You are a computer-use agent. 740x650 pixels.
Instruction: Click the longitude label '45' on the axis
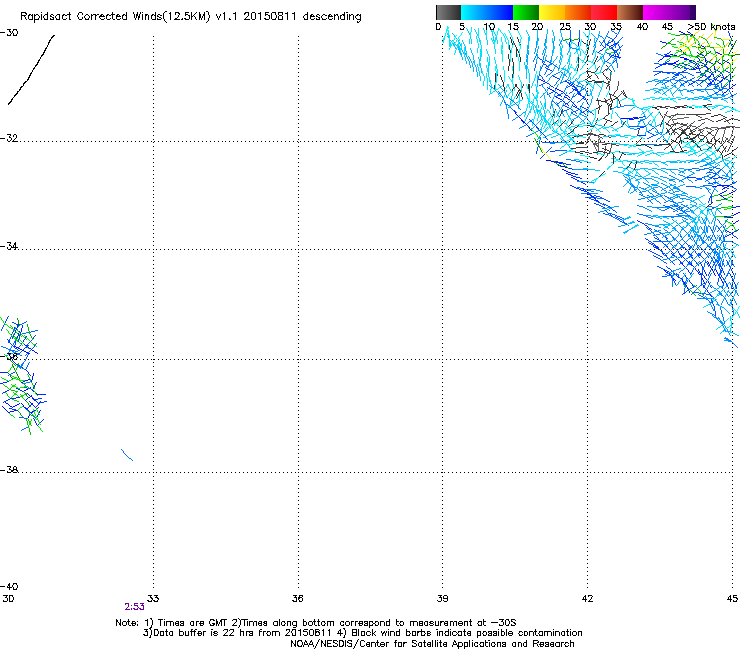[732, 599]
